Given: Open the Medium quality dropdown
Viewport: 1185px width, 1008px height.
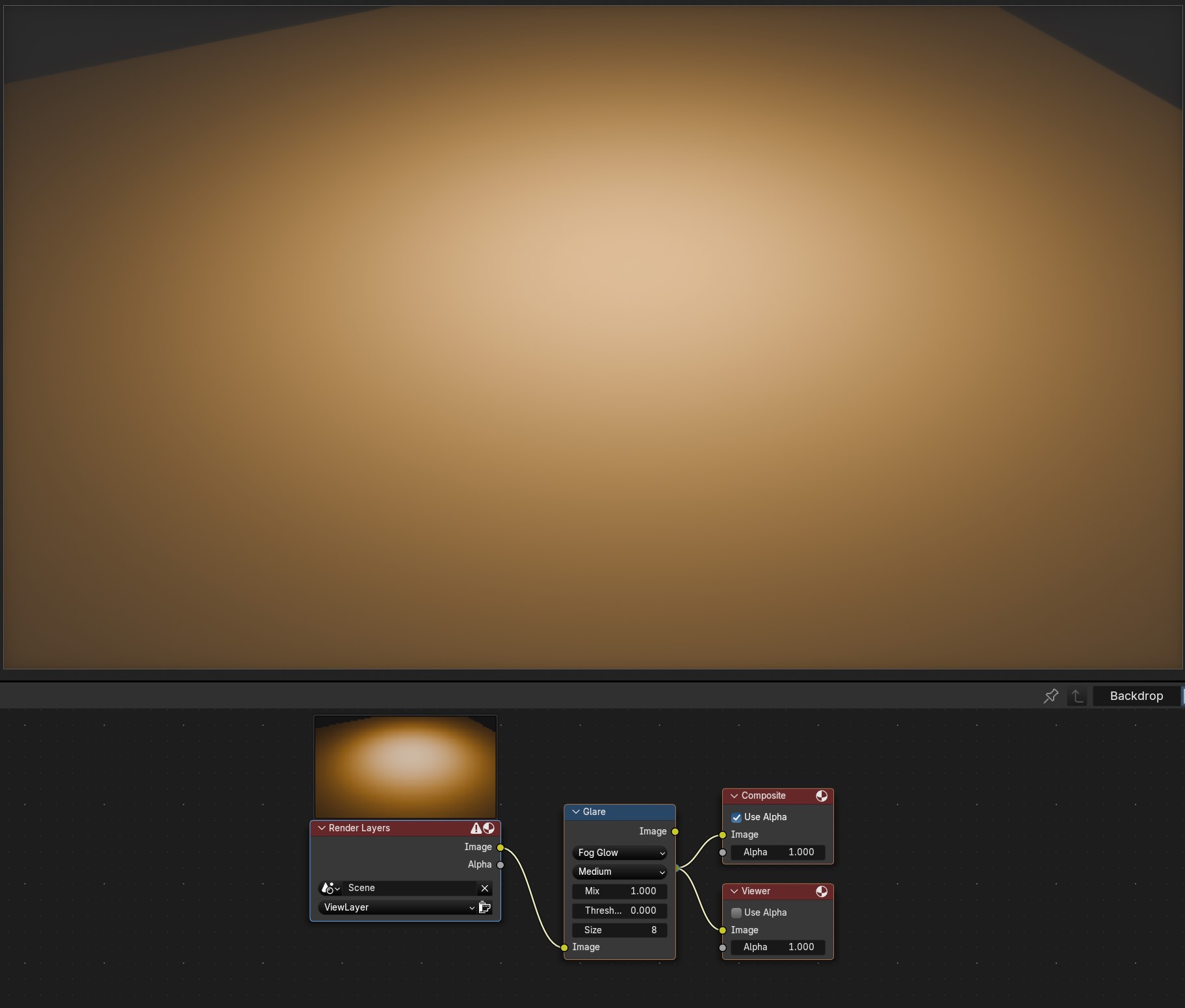Looking at the screenshot, I should point(619,872).
